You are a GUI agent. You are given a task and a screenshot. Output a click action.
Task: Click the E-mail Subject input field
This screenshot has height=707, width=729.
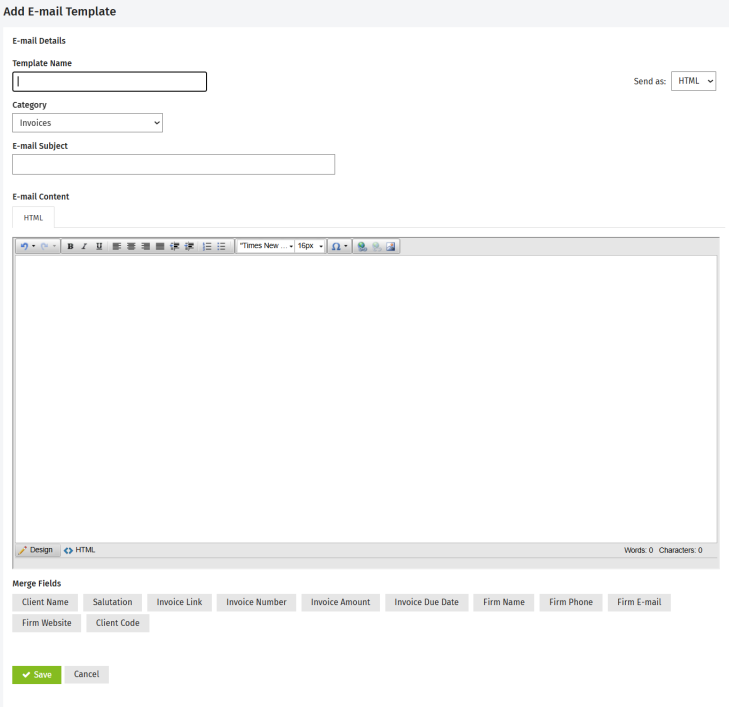pyautogui.click(x=173, y=165)
